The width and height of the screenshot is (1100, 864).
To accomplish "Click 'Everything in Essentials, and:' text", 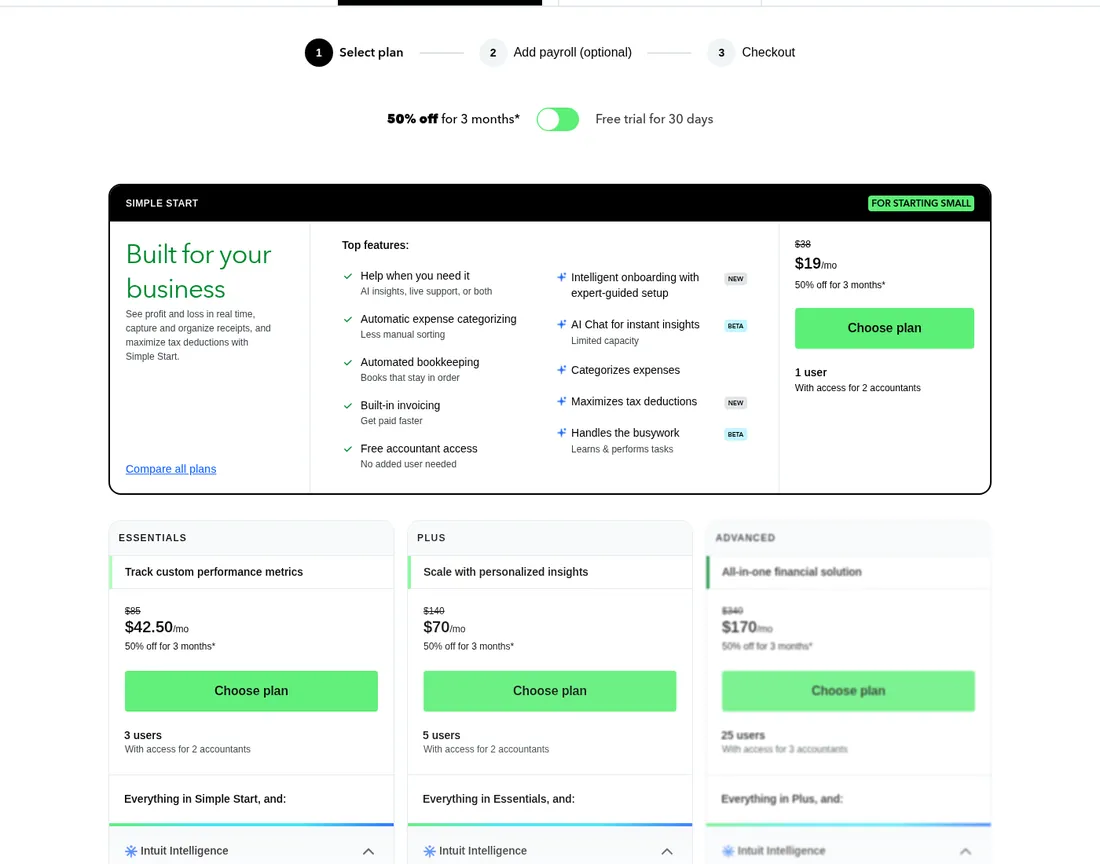I will pos(498,799).
